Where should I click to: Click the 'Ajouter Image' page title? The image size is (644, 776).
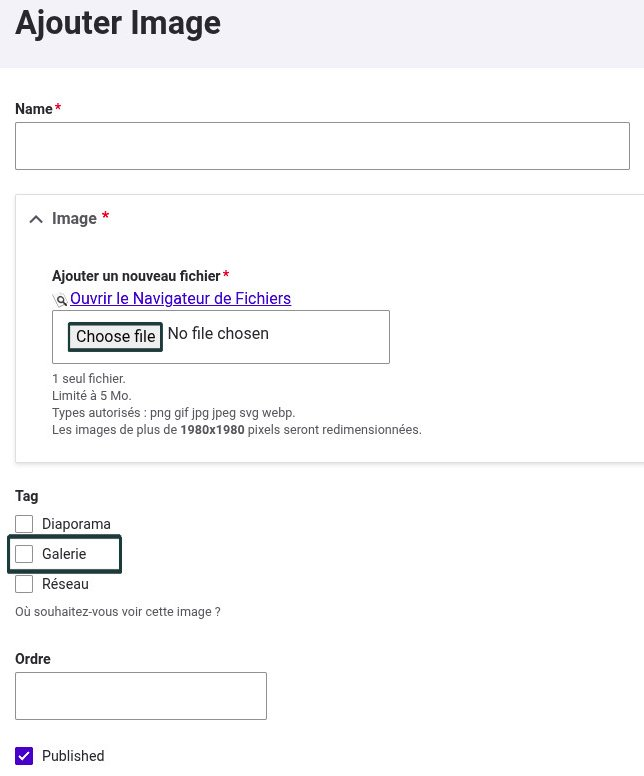[118, 22]
